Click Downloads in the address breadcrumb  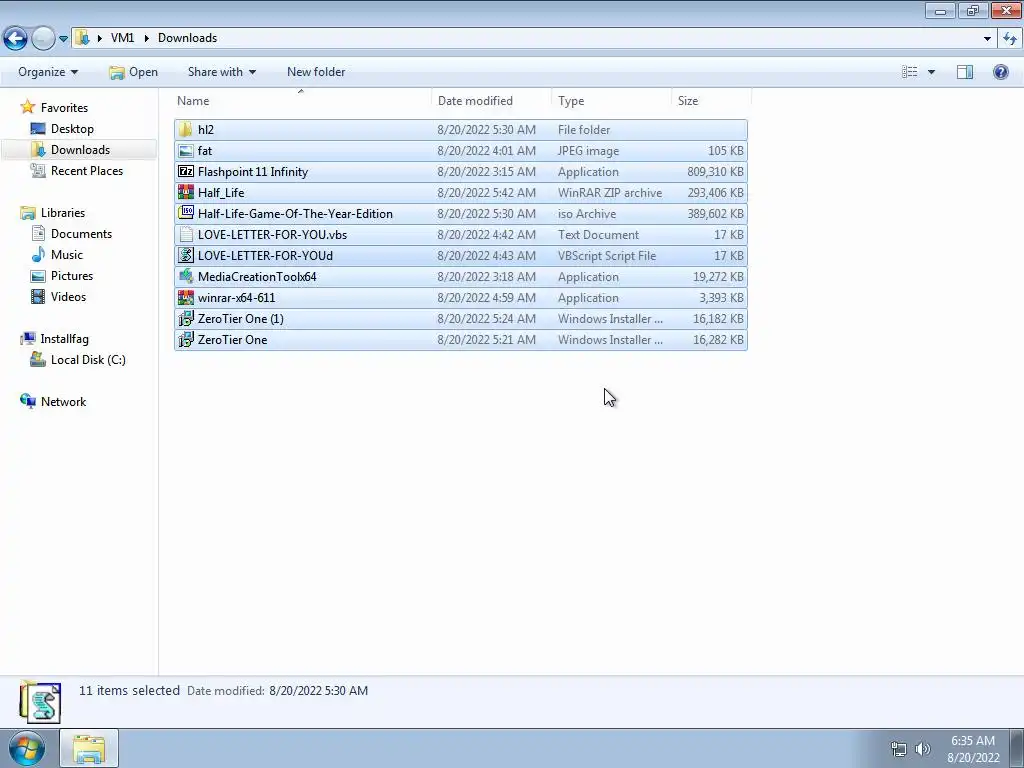point(187,38)
